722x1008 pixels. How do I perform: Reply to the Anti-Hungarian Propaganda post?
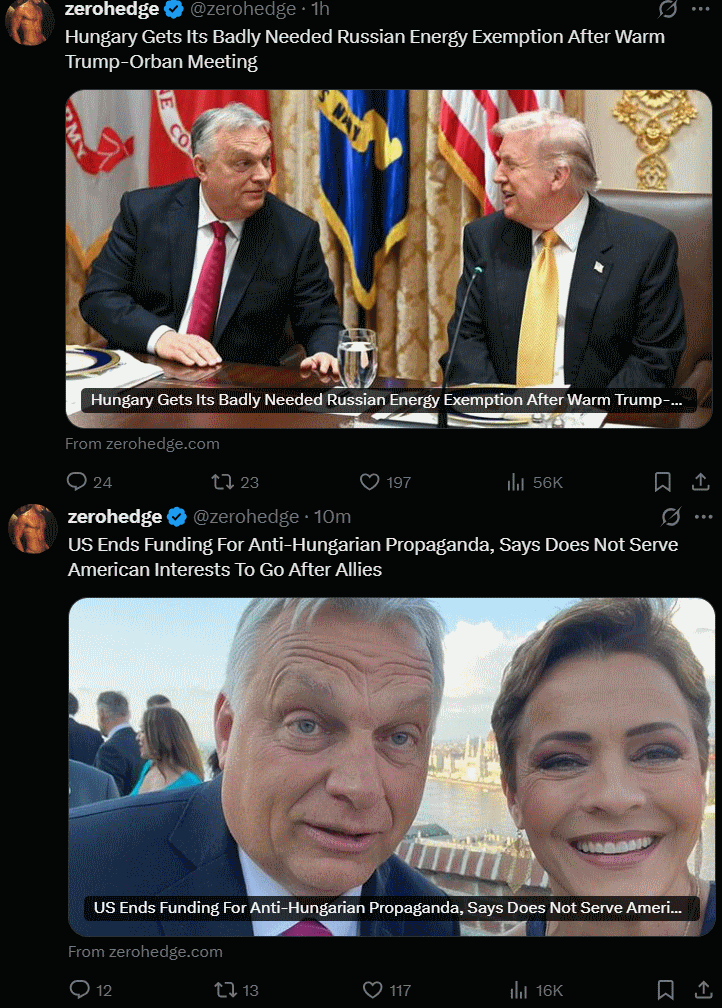tap(91, 989)
